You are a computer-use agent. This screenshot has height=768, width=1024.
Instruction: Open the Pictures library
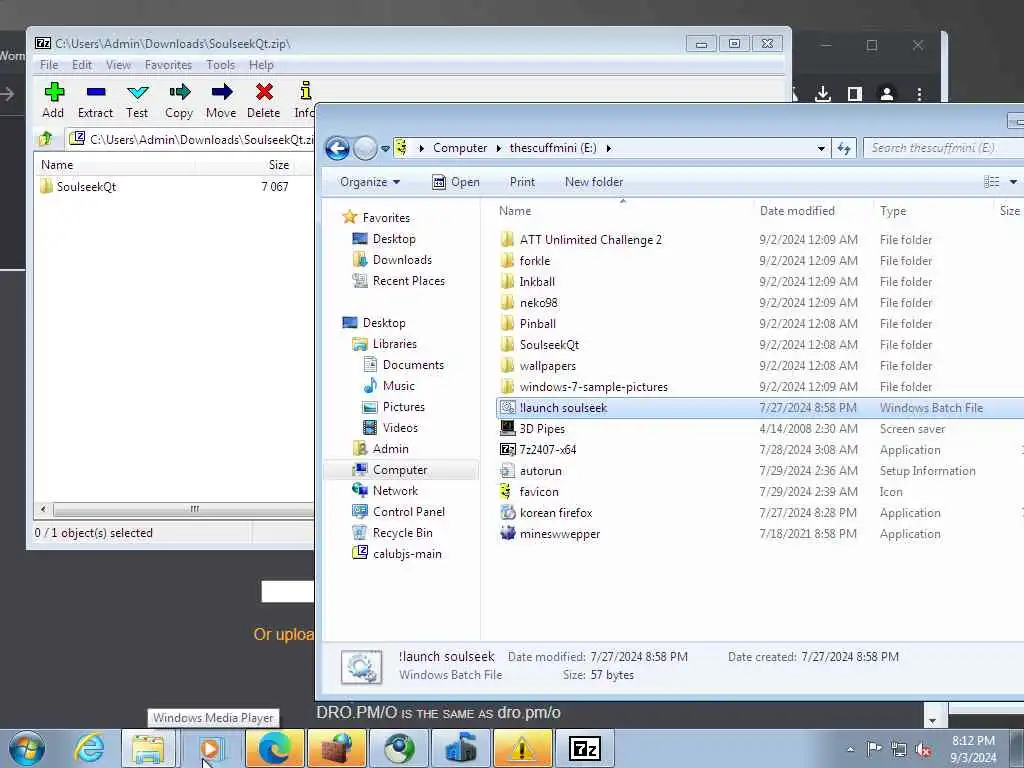tap(403, 407)
